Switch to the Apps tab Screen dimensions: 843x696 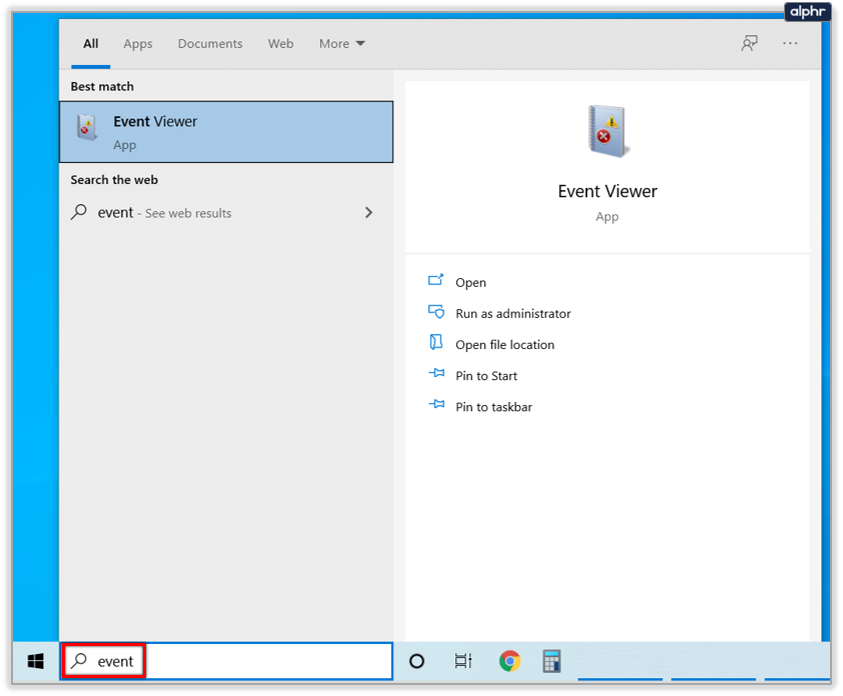[x=138, y=44]
